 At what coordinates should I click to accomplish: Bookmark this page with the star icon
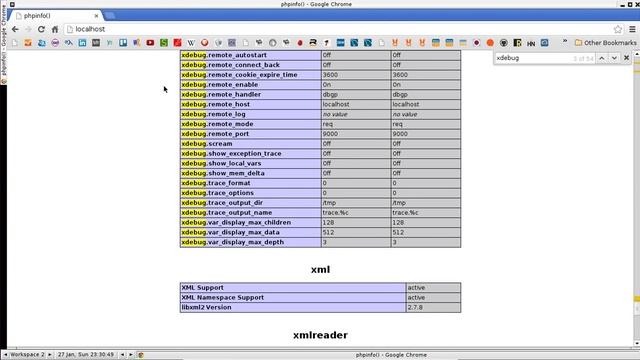tap(618, 29)
